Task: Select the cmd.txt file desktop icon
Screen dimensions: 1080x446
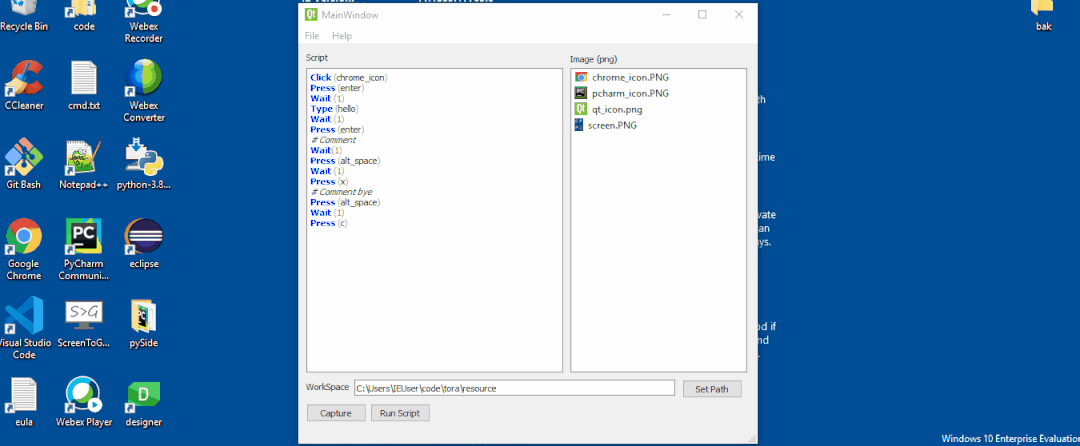Action: [x=84, y=85]
